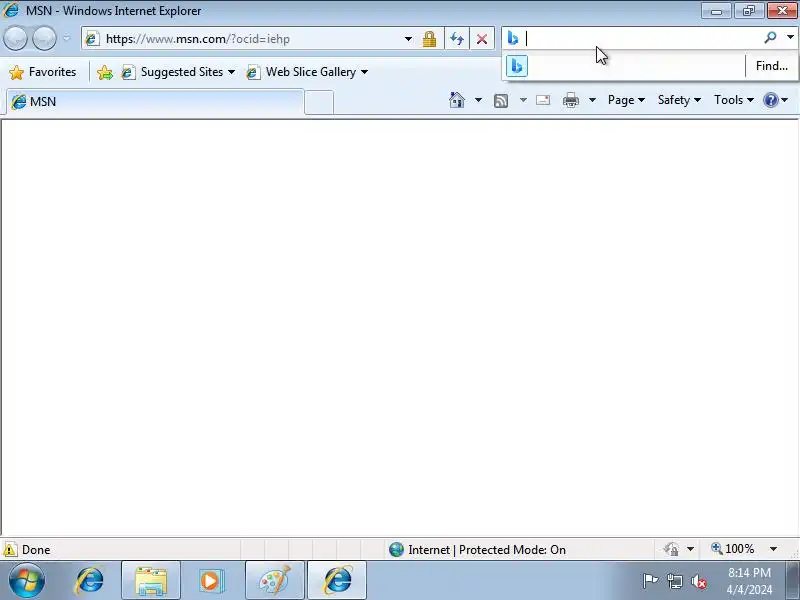Click the red Stop loading button
Screen dimensions: 800x600
point(482,39)
